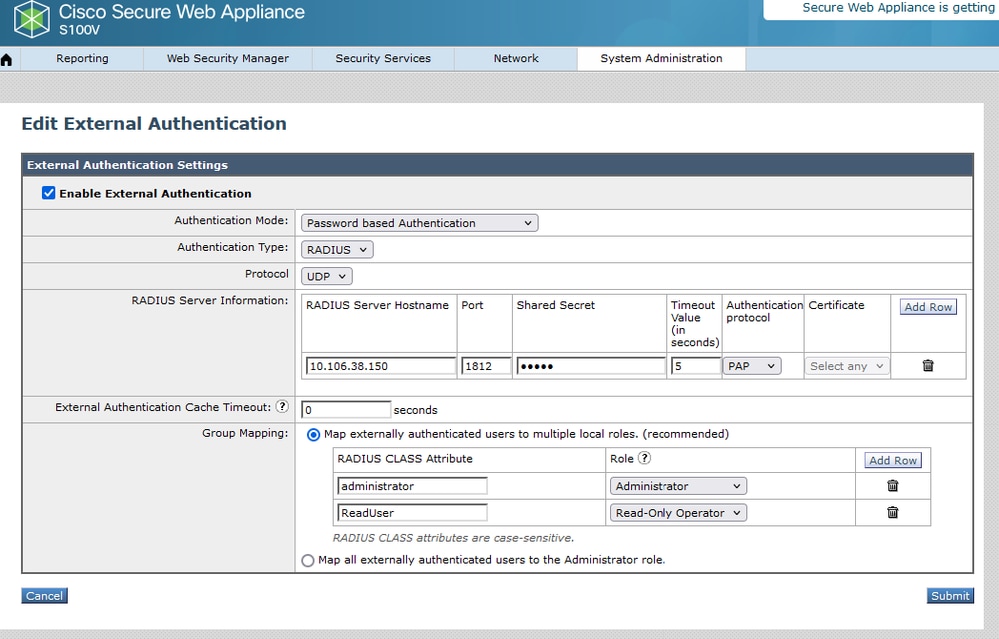The width and height of the screenshot is (999, 639).
Task: Open the System Administration menu
Action: [661, 59]
